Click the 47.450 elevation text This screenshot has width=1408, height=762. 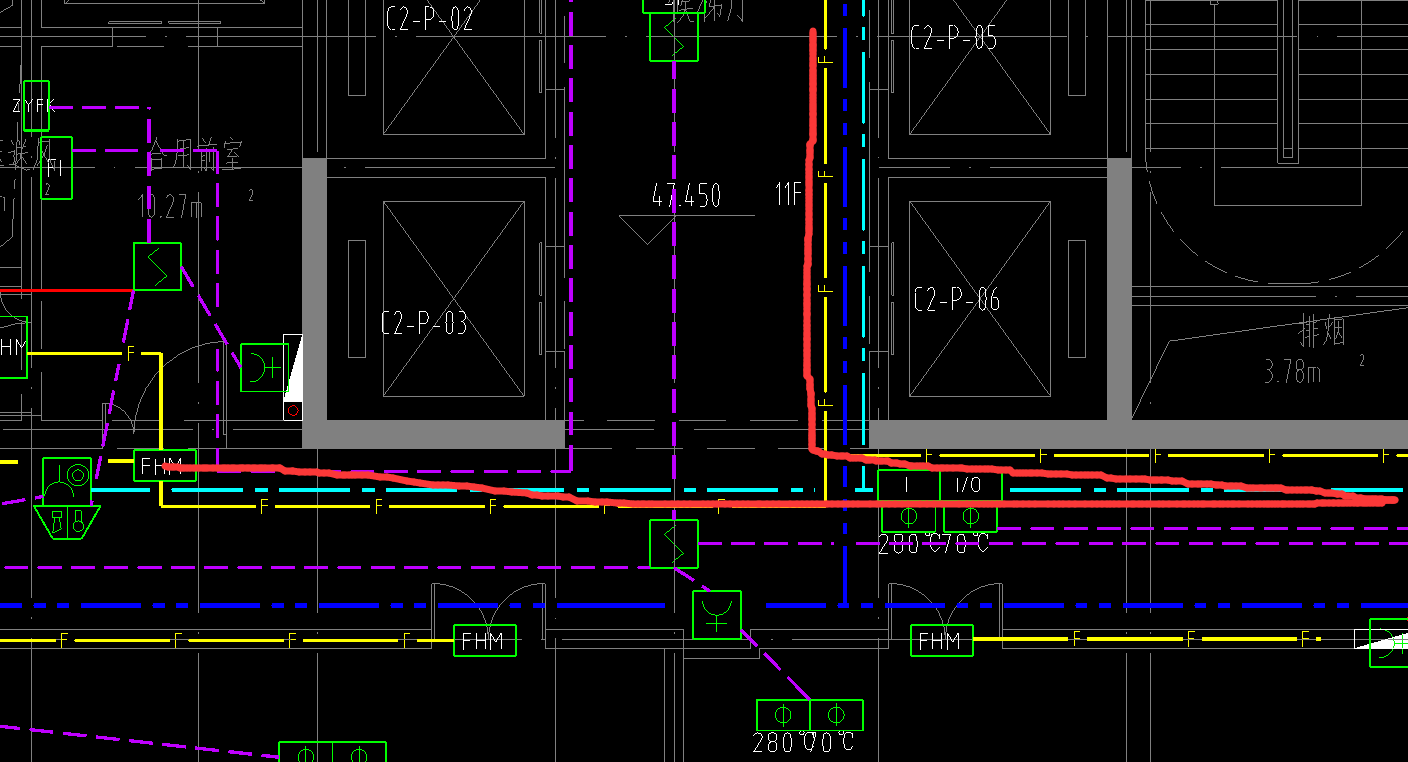pyautogui.click(x=686, y=195)
